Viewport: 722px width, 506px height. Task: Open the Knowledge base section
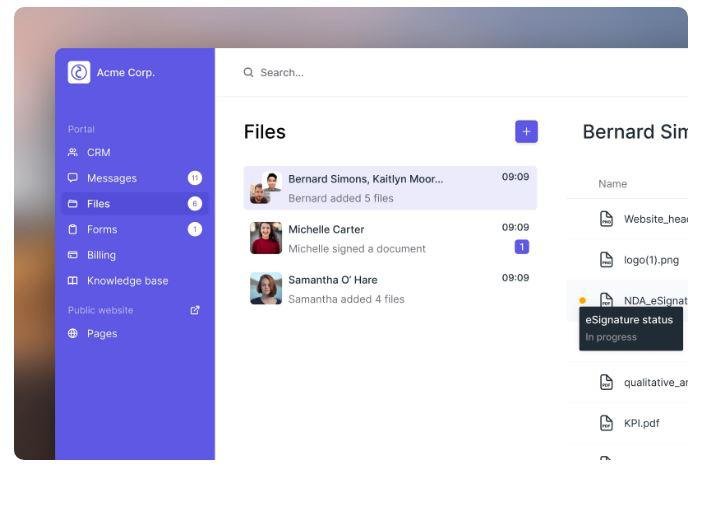click(x=127, y=281)
